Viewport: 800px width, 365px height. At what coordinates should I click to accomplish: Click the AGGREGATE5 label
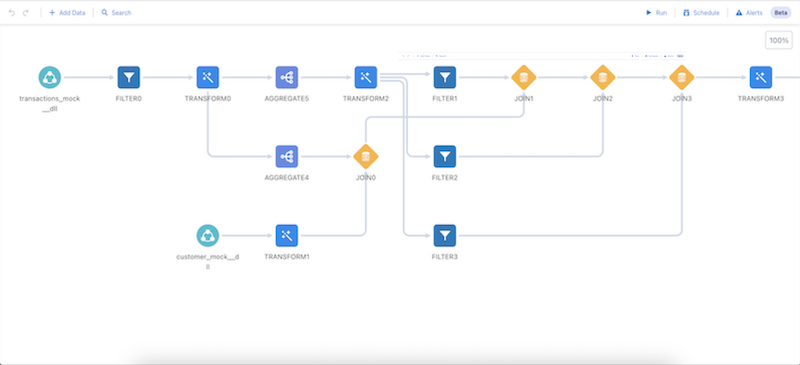[287, 99]
